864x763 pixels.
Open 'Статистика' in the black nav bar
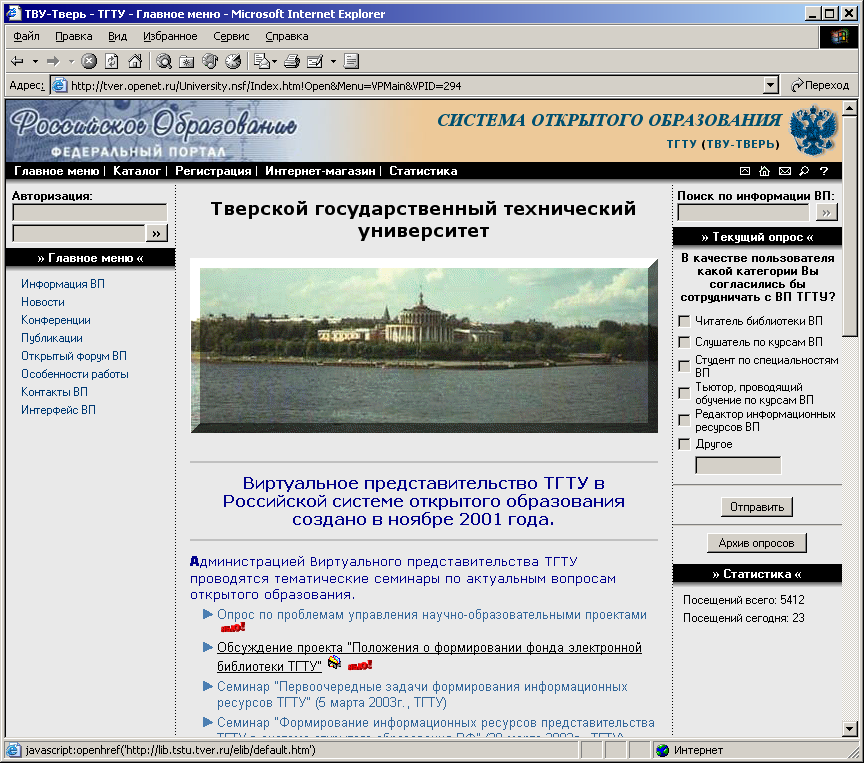423,171
